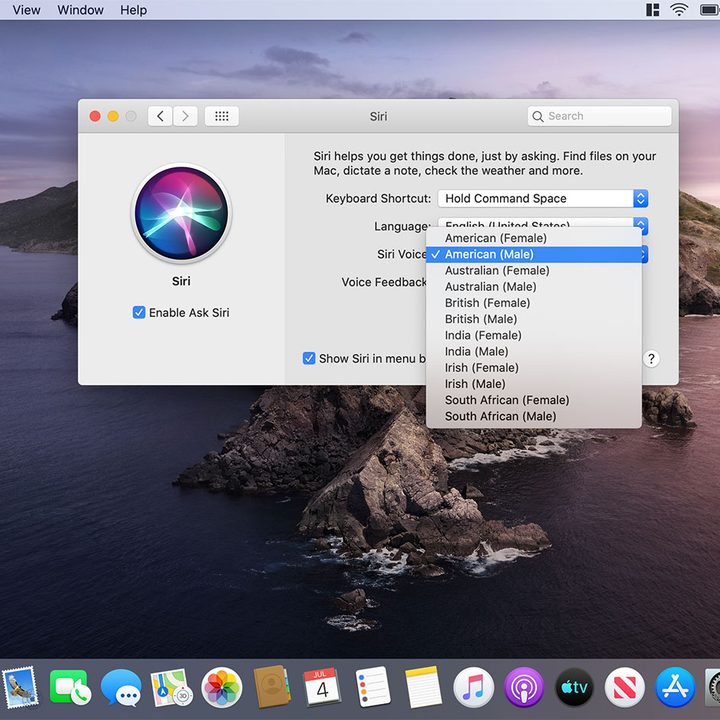Pick India (Female) voice
Image resolution: width=720 pixels, height=720 pixels.
[534, 335]
